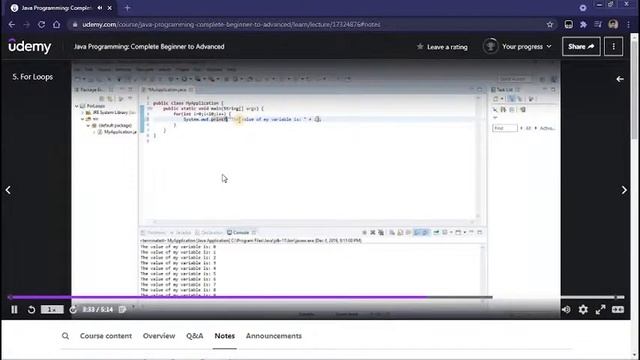640x360 pixels.
Task: Click the trophy progress icon
Action: coord(490,46)
